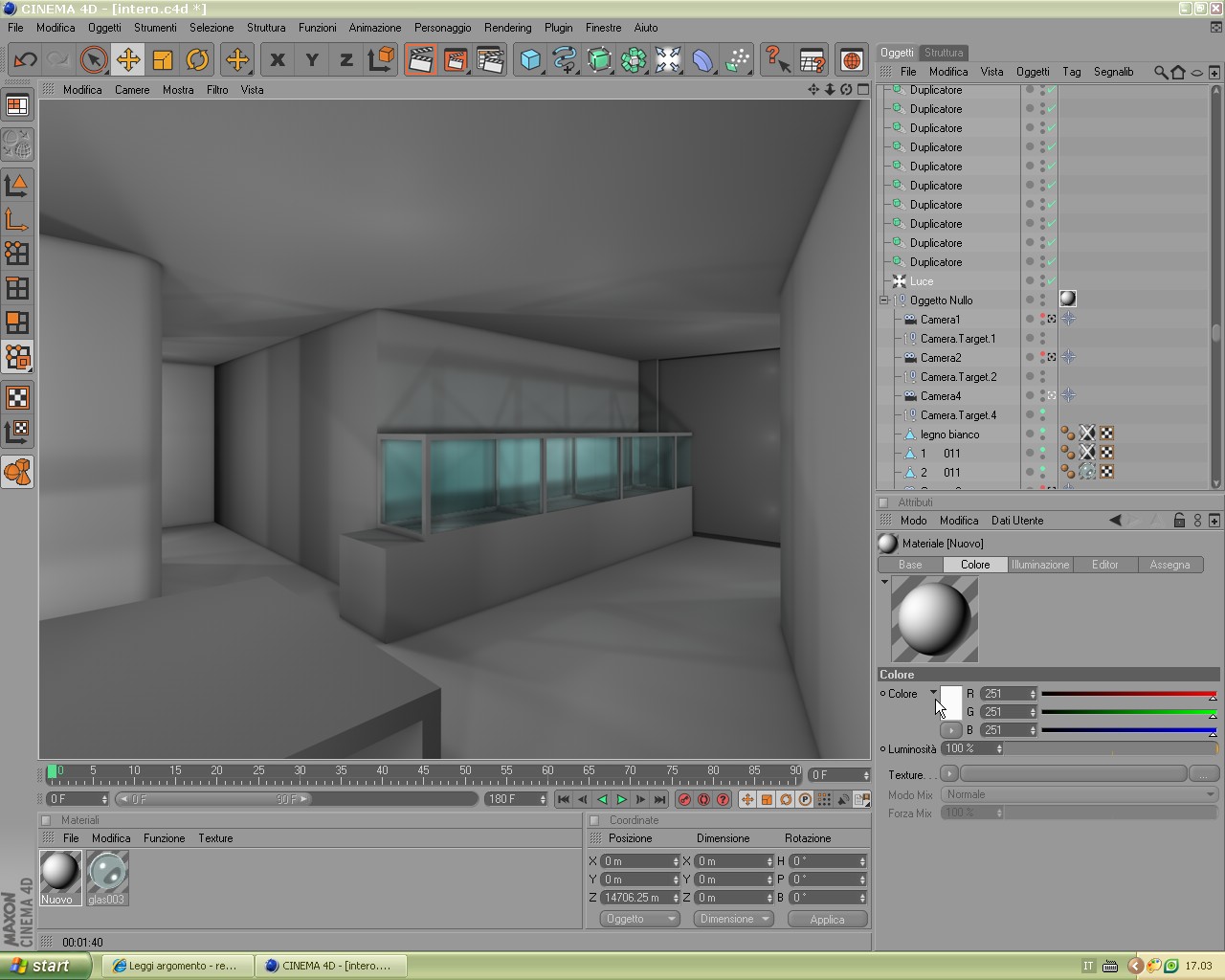This screenshot has width=1225, height=980.
Task: Collapse the Oggetto Nullo tree node
Action: 884,301
